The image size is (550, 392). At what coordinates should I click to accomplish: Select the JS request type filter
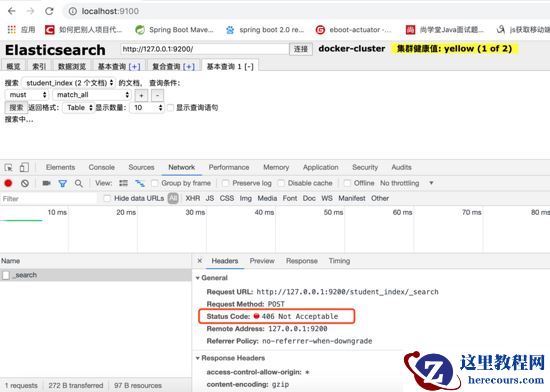(x=210, y=198)
